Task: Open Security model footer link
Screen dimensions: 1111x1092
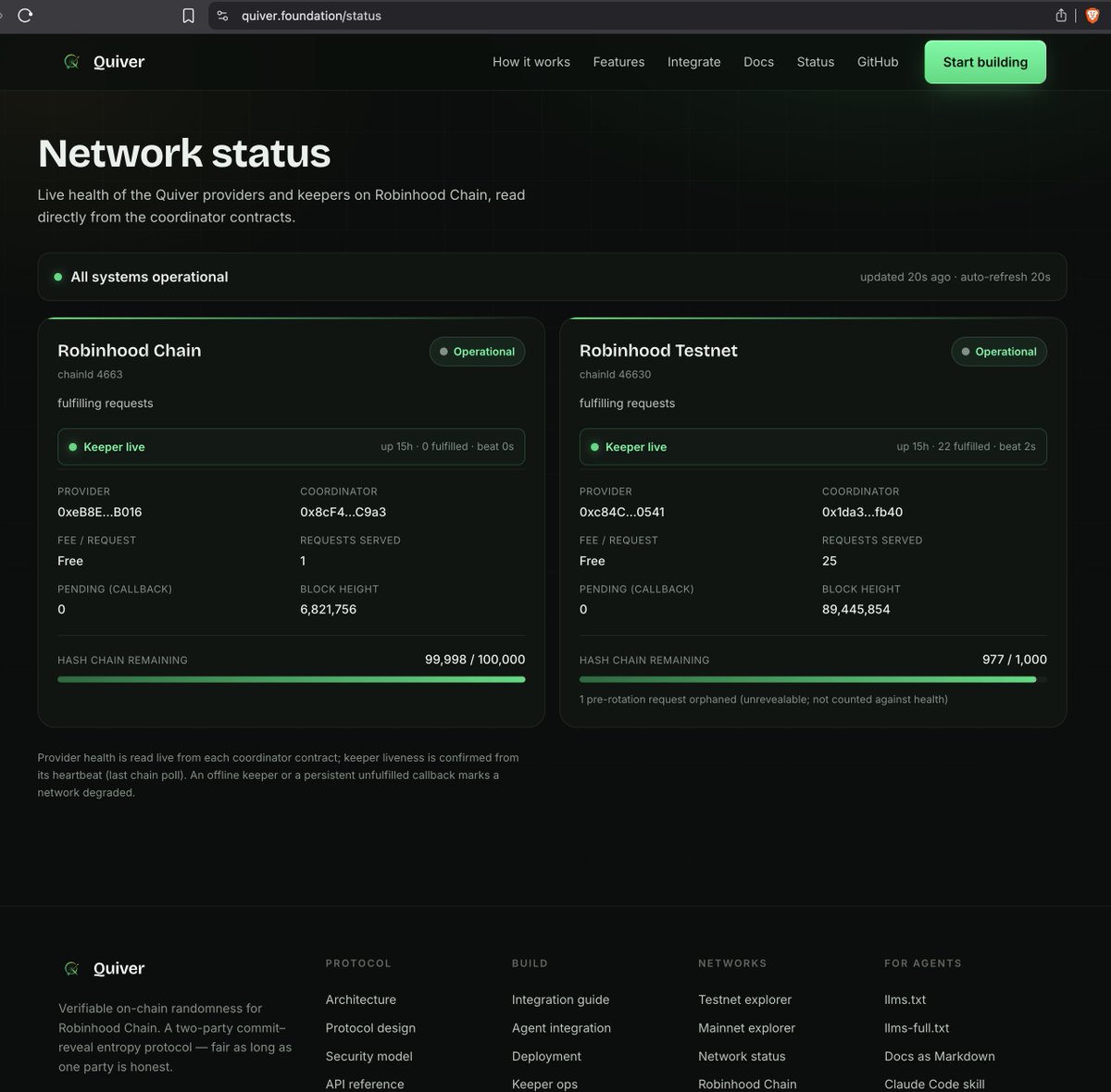Action: pyautogui.click(x=369, y=1056)
